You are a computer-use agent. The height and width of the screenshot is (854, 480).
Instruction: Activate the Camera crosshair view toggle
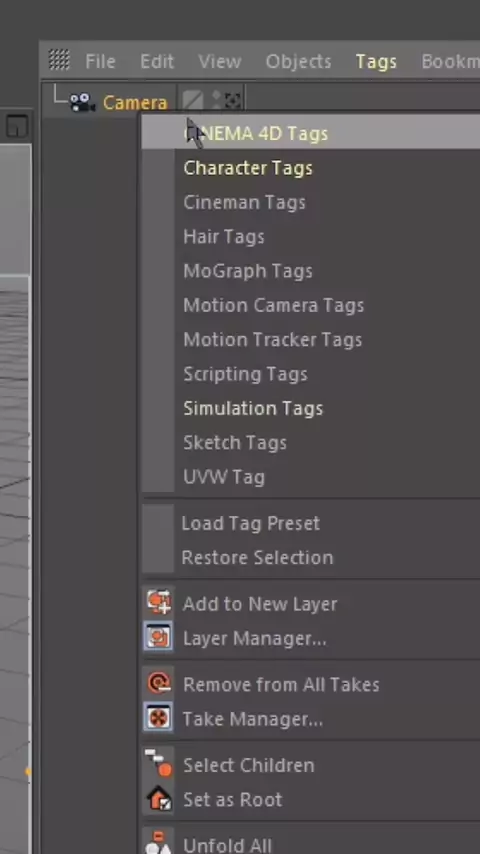click(x=233, y=101)
